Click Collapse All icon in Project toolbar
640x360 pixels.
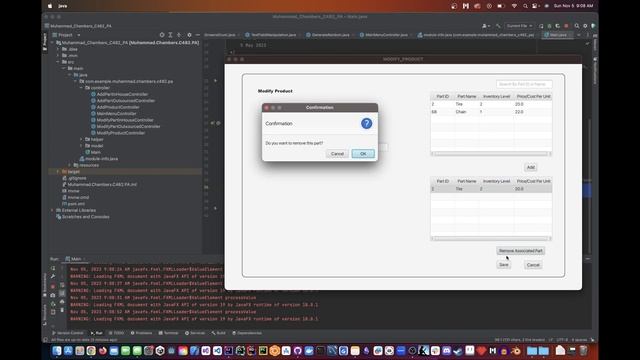179,35
